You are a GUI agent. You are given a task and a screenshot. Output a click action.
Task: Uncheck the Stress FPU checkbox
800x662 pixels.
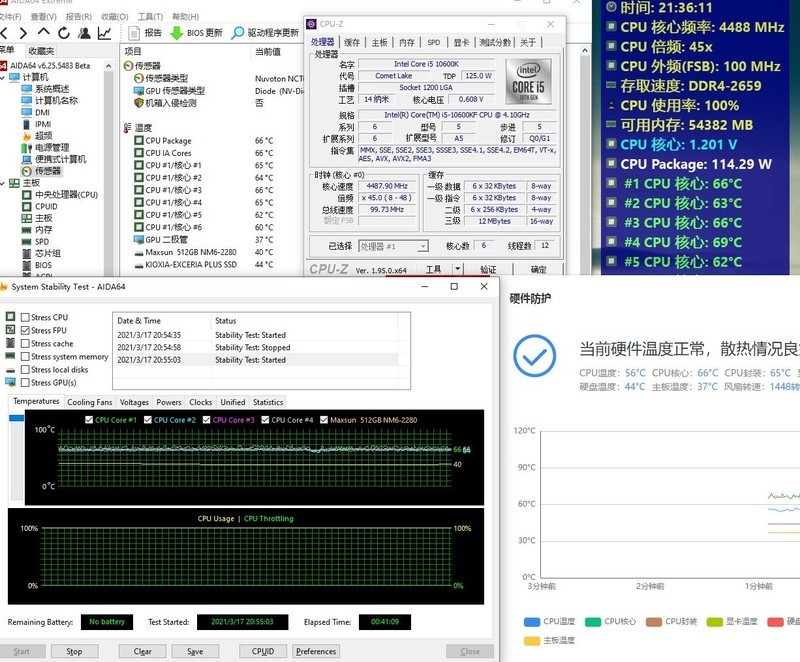pyautogui.click(x=25, y=330)
